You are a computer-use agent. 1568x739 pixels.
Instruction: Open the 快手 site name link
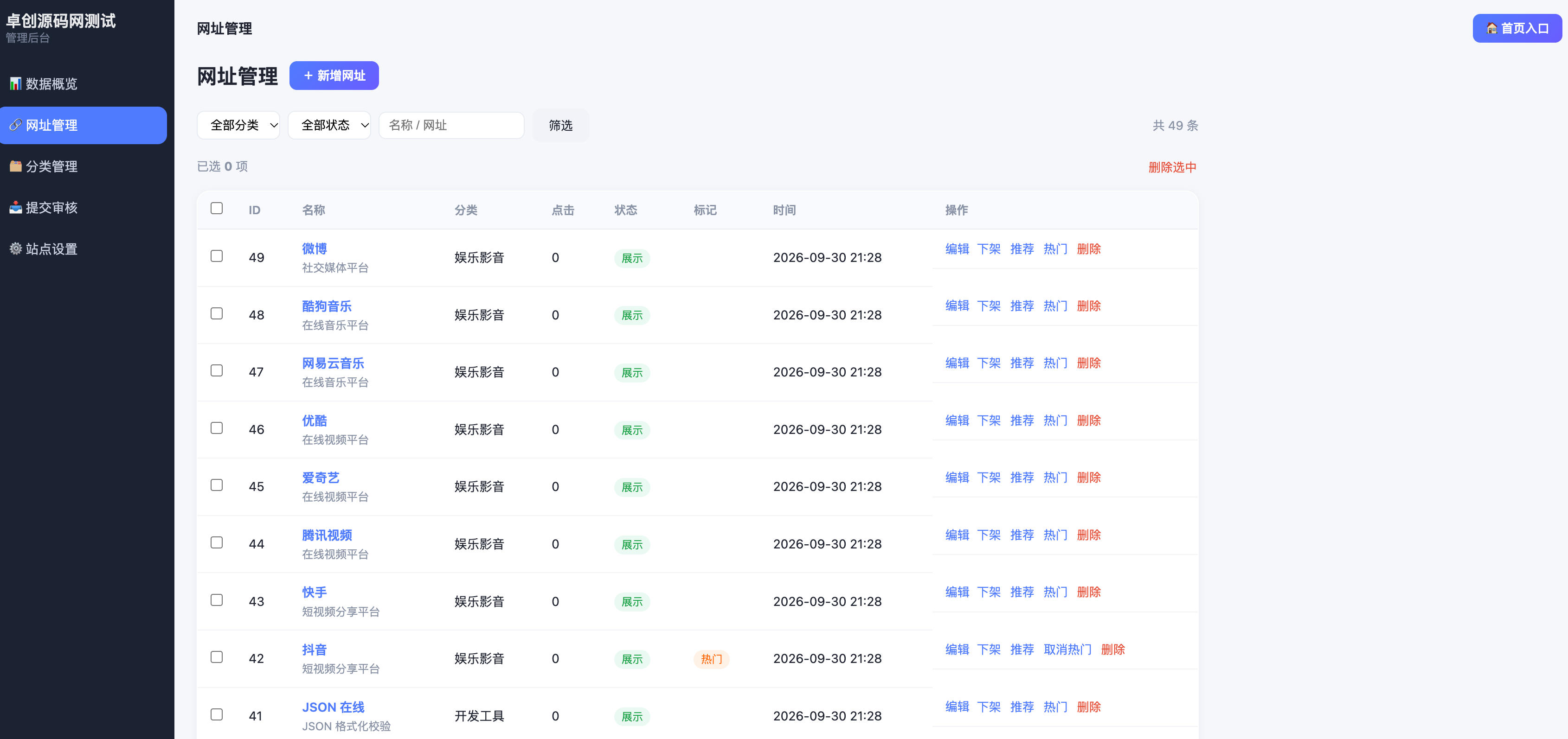click(315, 592)
